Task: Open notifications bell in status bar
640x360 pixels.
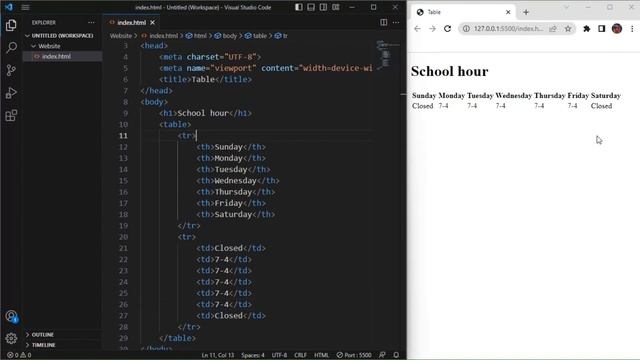Action: (396, 355)
